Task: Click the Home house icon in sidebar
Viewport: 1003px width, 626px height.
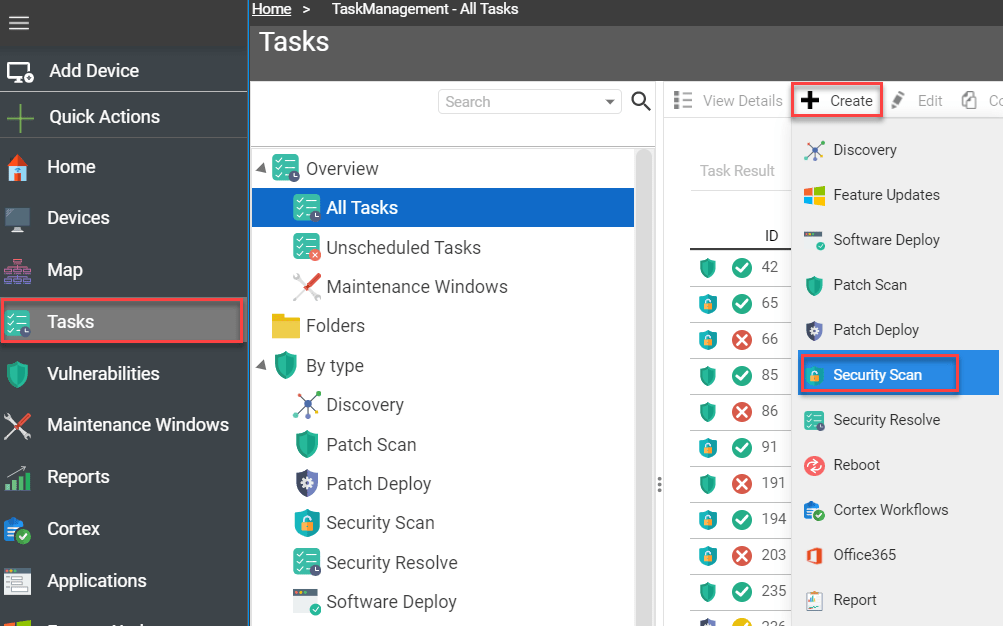Action: [x=17, y=168]
